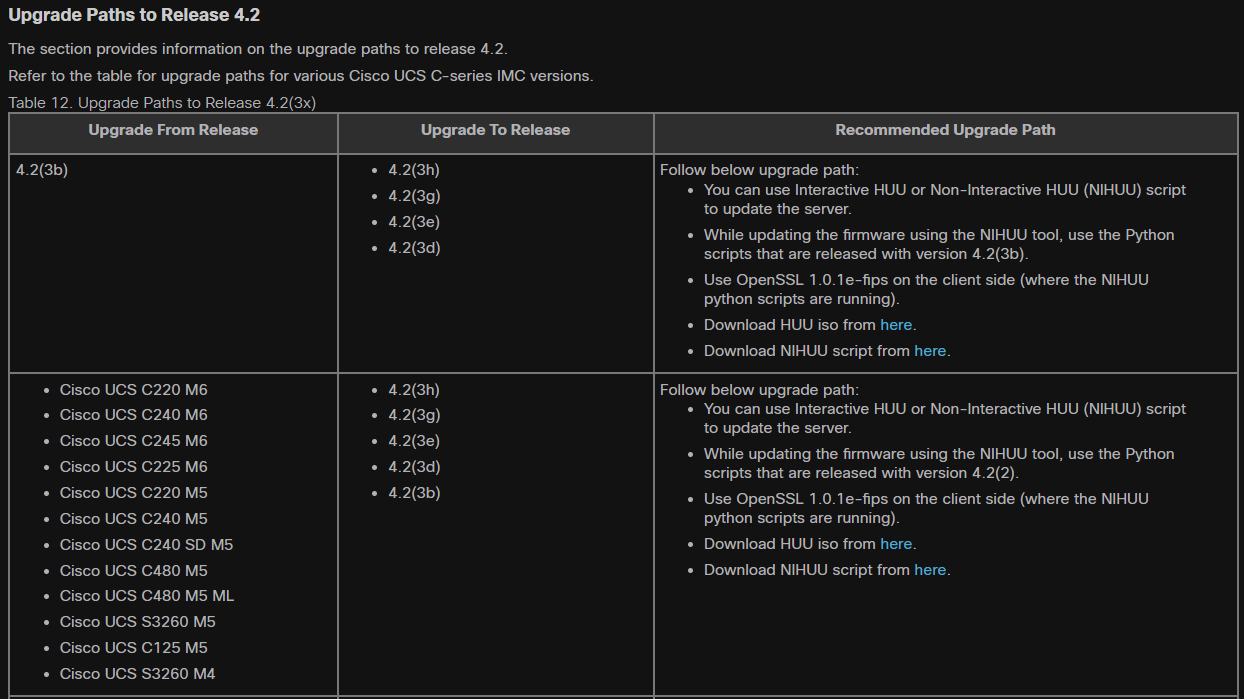The width and height of the screenshot is (1244, 699).
Task: Click the first row's 'Follow below upgrade path:' text
Action: pyautogui.click(x=759, y=170)
